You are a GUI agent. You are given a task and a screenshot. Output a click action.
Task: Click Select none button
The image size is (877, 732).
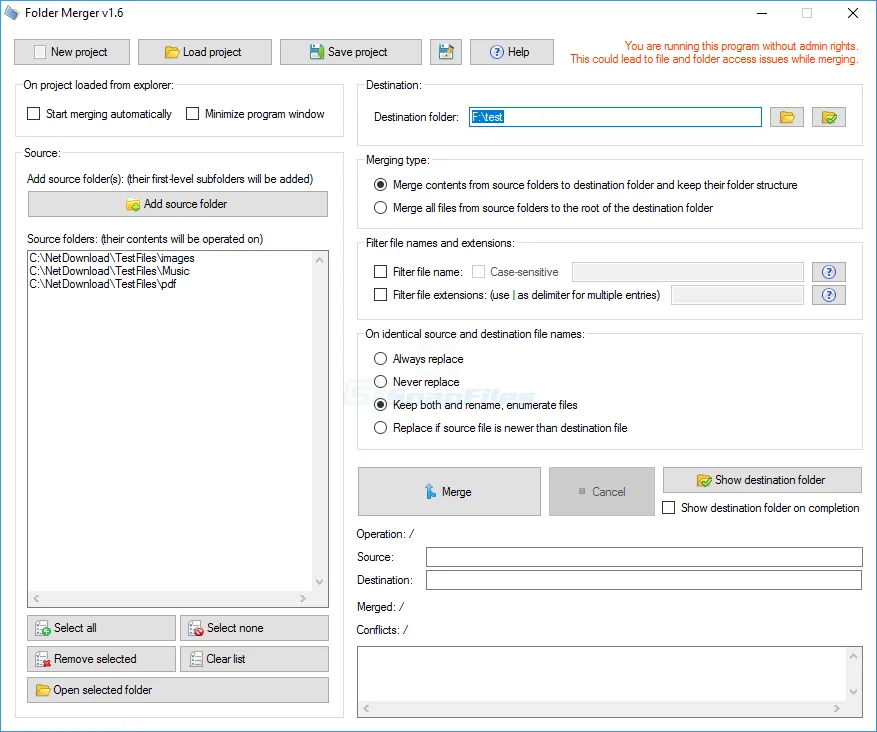(254, 628)
